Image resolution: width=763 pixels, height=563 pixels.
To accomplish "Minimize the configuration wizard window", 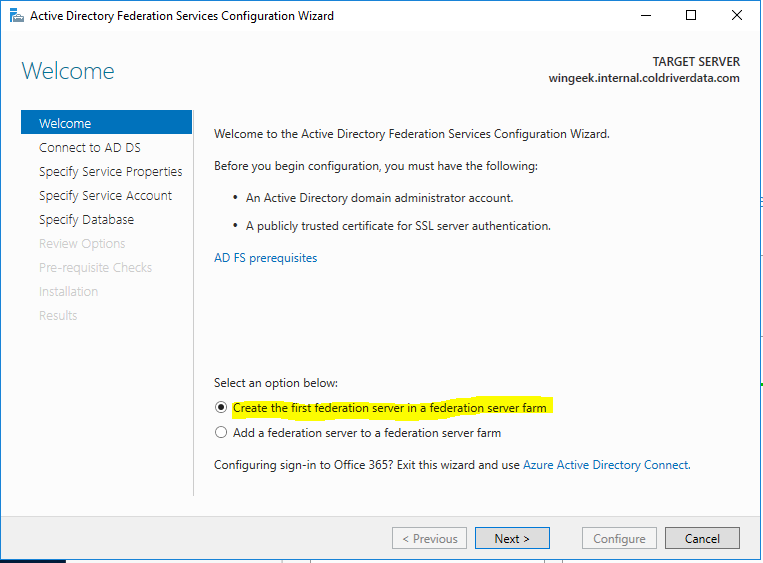I will (x=644, y=15).
